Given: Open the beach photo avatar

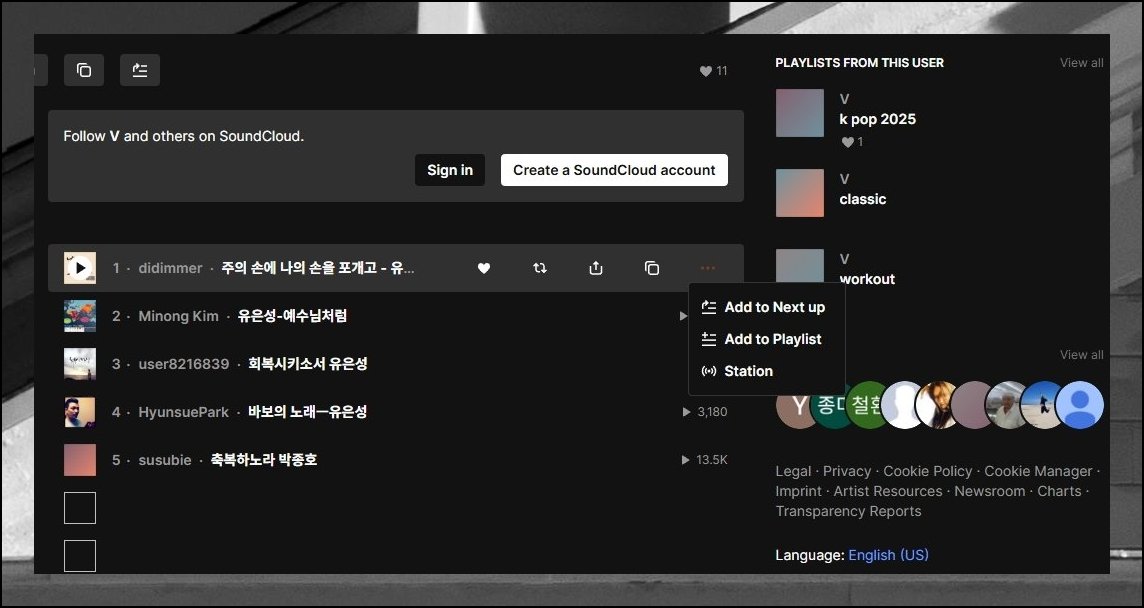Looking at the screenshot, I should (1042, 405).
